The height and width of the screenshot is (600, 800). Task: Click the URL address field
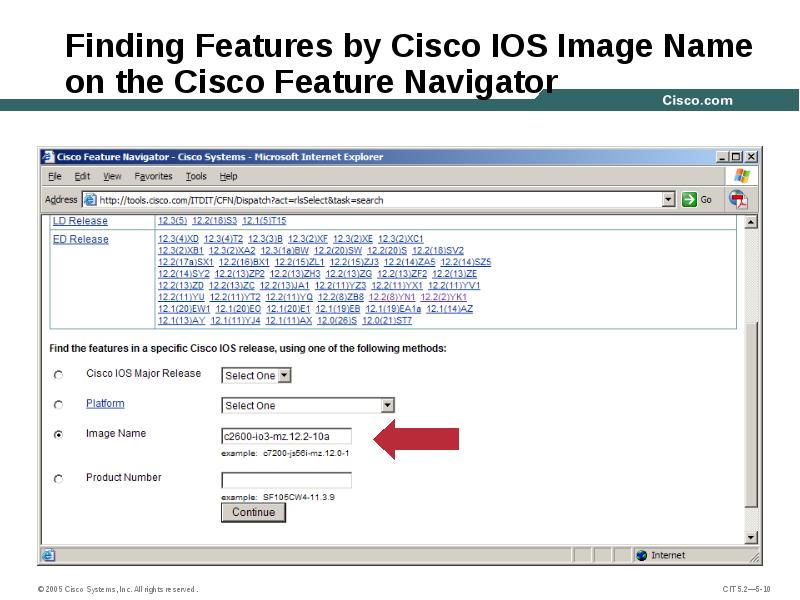pyautogui.click(x=379, y=199)
